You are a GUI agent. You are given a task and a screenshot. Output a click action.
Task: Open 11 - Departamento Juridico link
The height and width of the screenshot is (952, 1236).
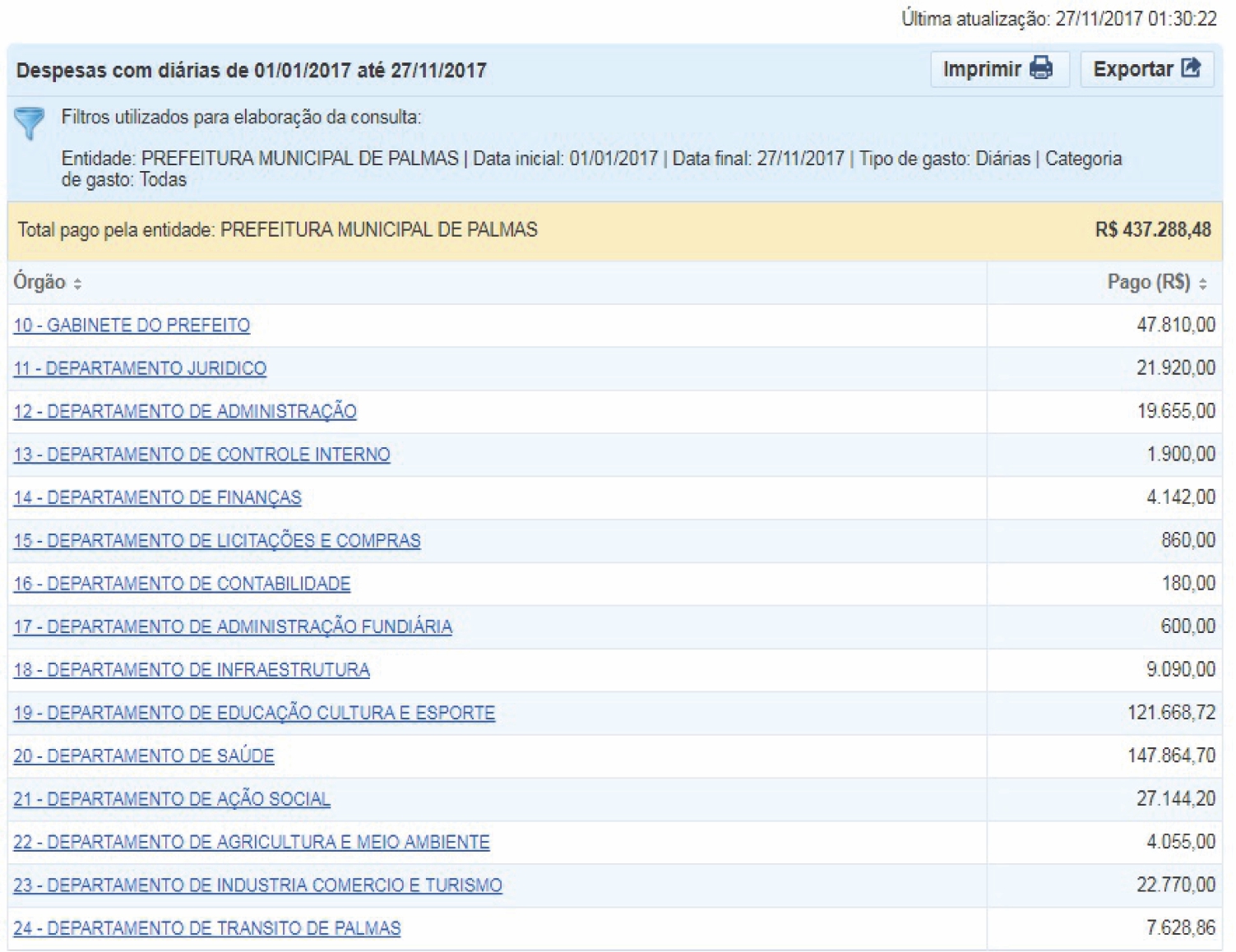[140, 368]
